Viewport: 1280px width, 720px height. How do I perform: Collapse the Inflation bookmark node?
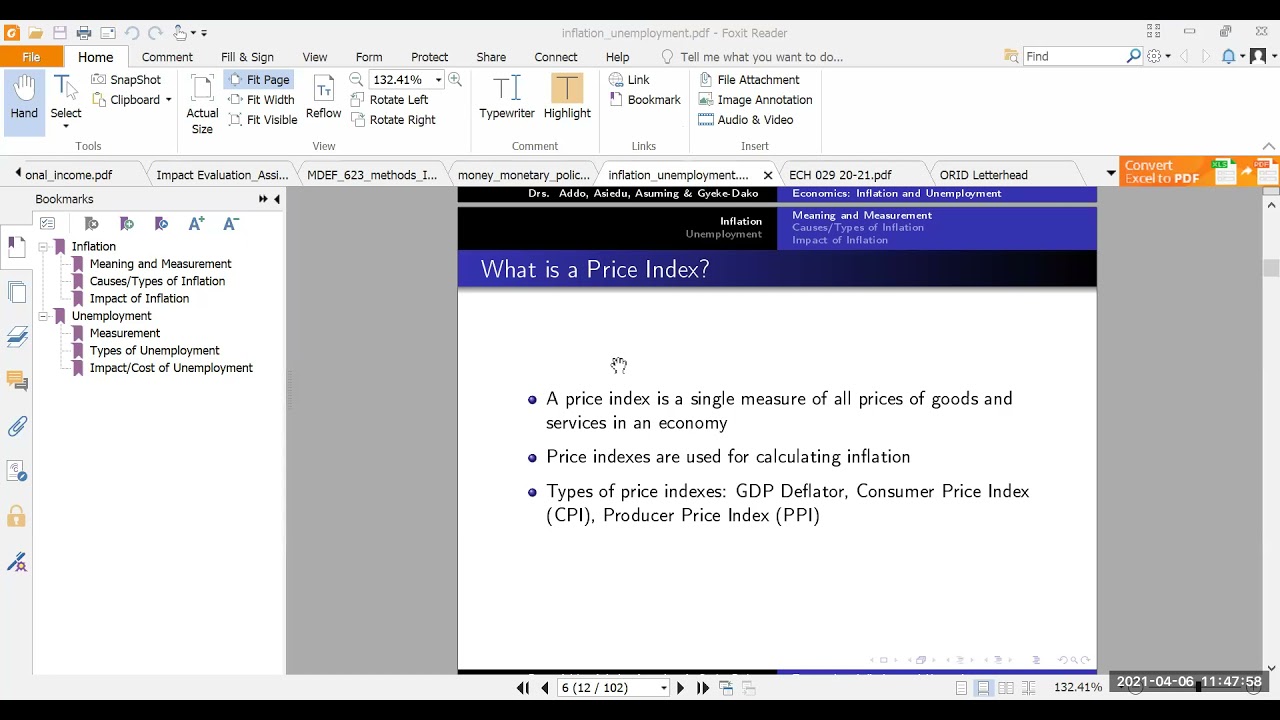coord(43,247)
